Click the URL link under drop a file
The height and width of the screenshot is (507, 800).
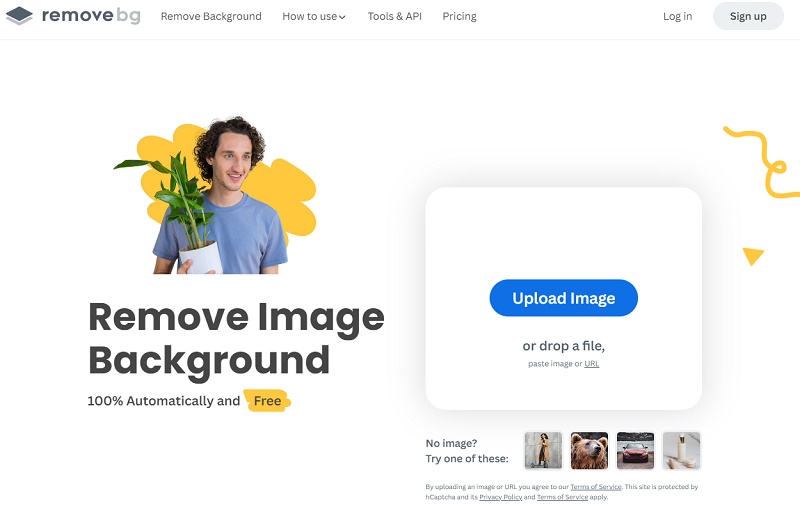[x=591, y=364]
